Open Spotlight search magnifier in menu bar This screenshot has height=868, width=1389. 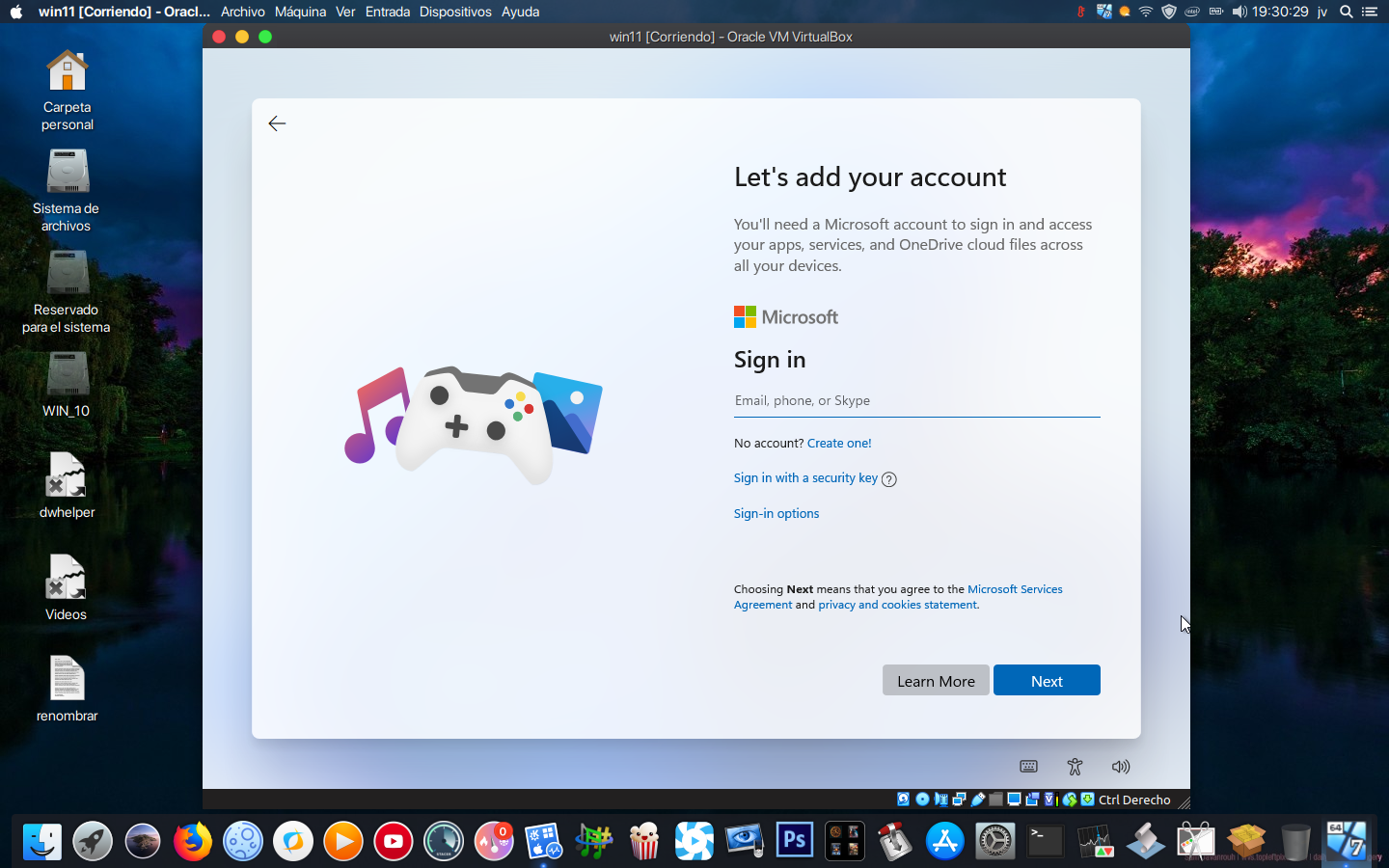click(1347, 12)
